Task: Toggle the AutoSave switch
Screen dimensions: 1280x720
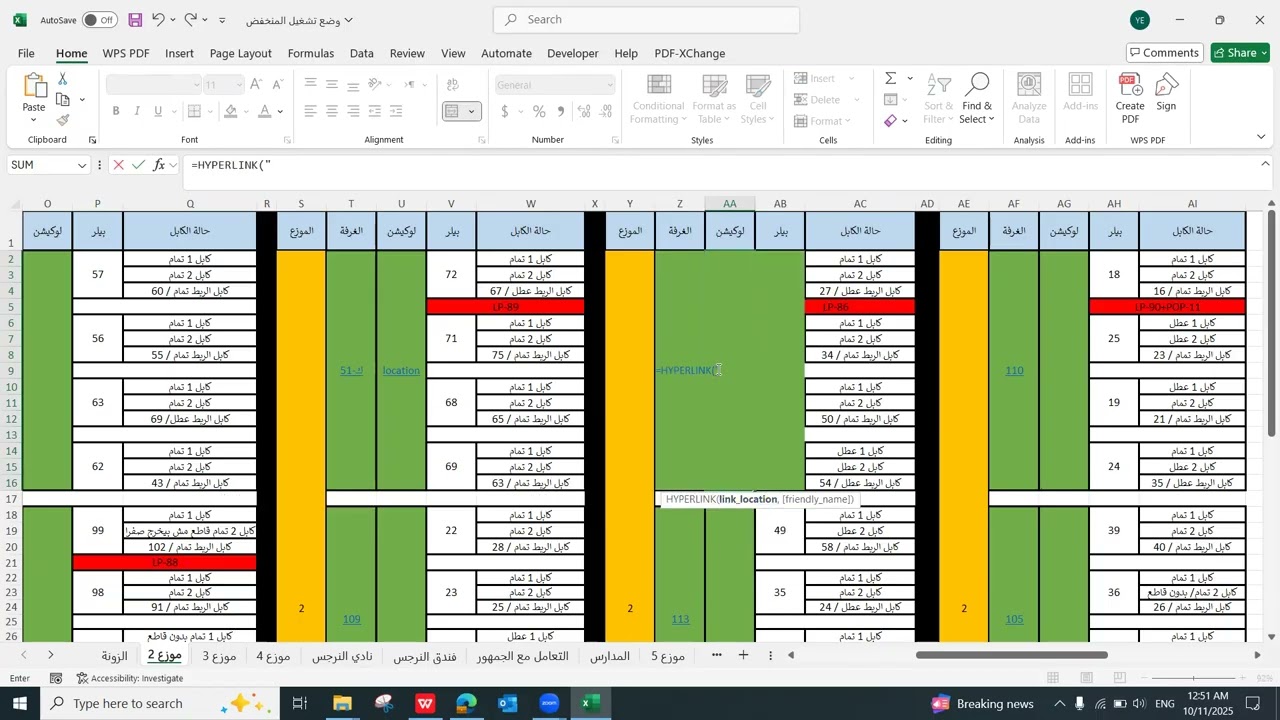Action: click(x=99, y=20)
